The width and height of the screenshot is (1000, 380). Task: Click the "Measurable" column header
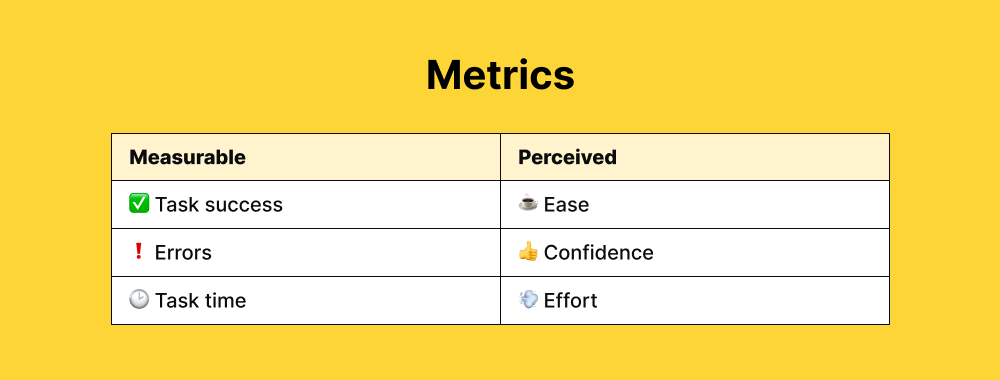[x=188, y=157]
